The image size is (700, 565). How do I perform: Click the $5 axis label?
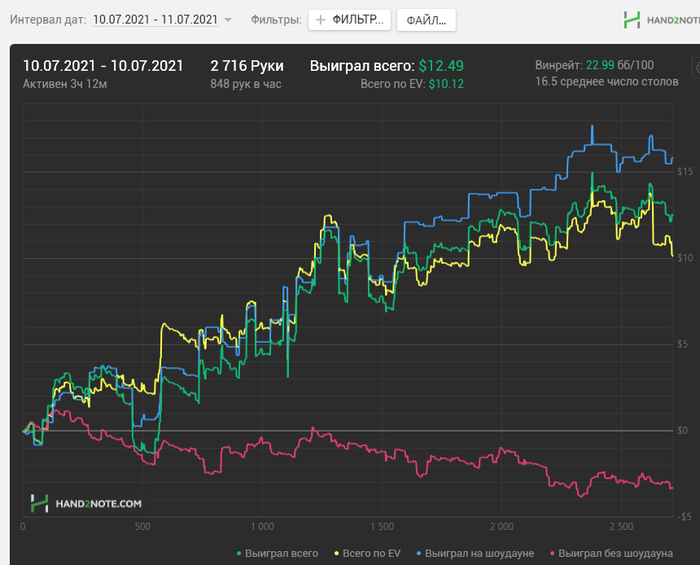(x=682, y=344)
